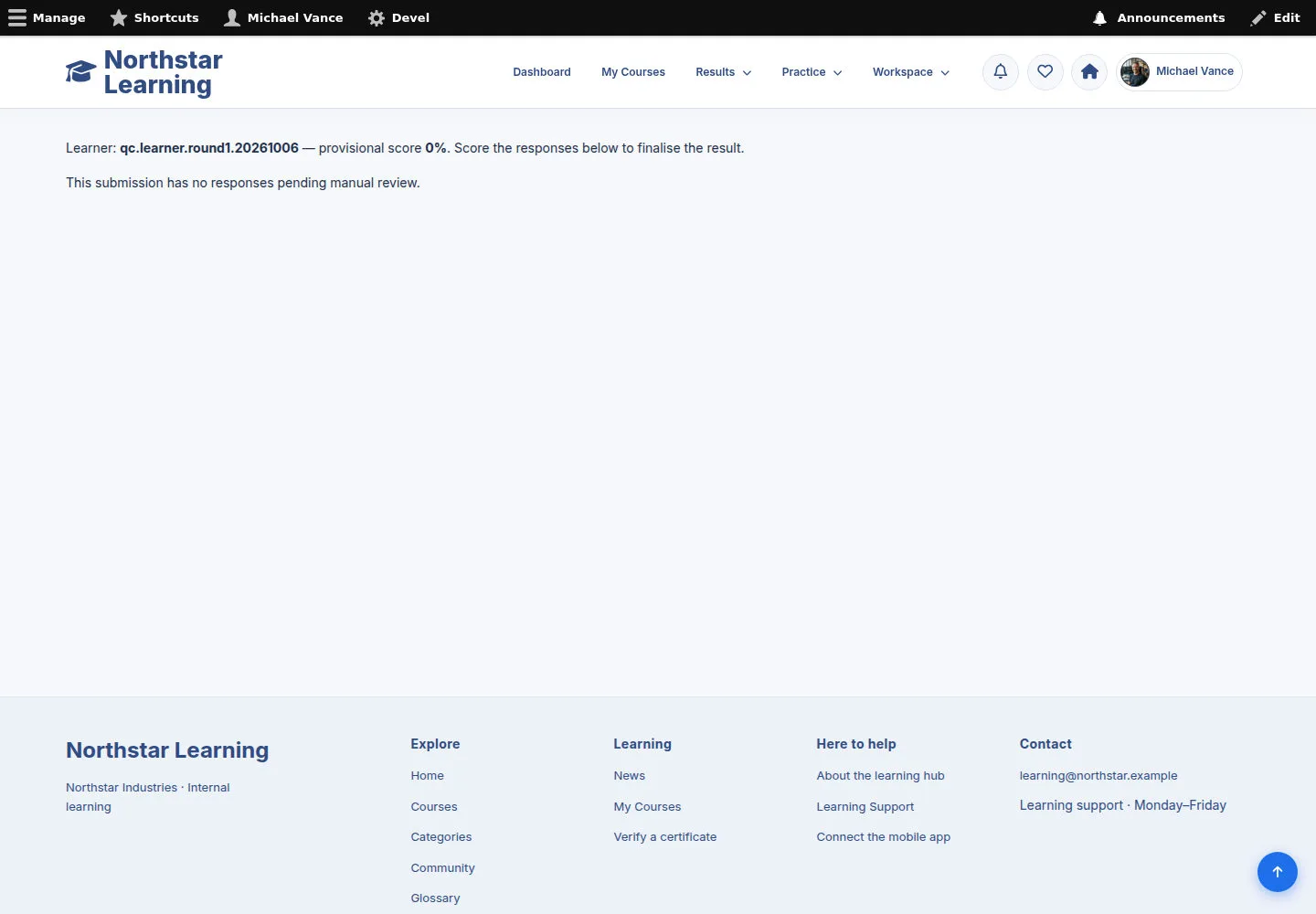Open the notifications bell icon

point(1001,72)
